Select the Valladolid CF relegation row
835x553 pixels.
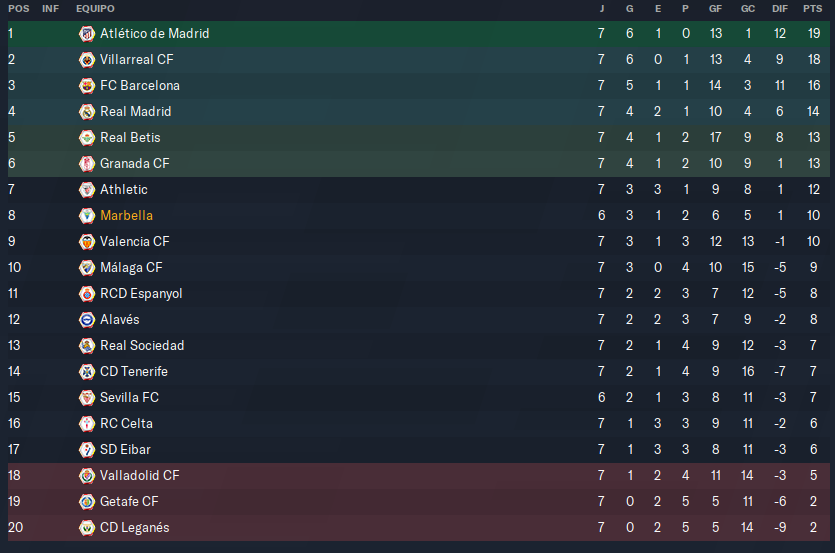[x=419, y=476]
